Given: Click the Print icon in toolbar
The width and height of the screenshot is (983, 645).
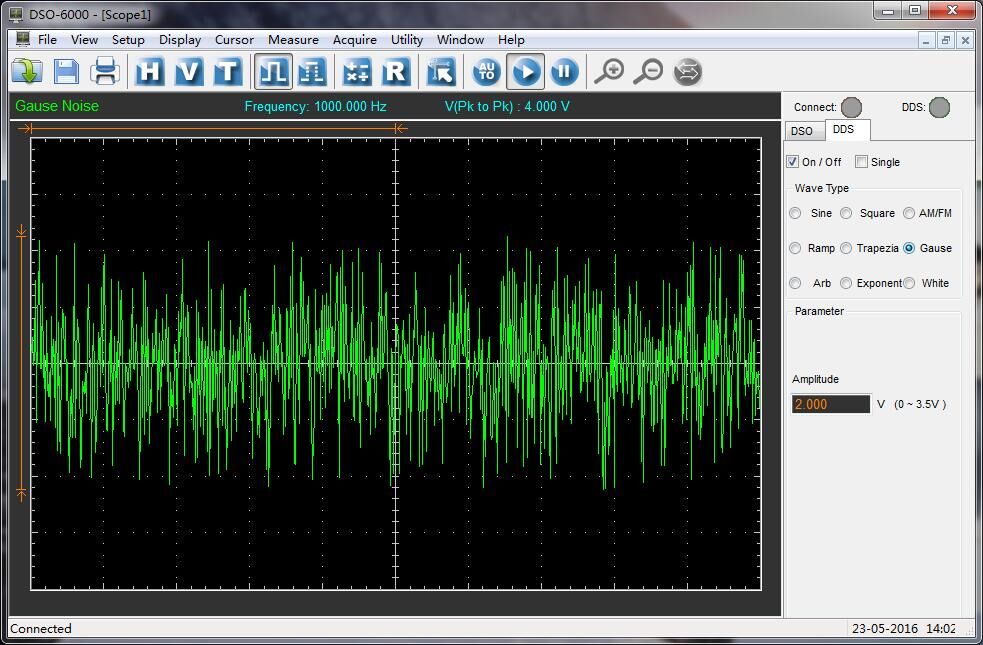Looking at the screenshot, I should coord(105,72).
